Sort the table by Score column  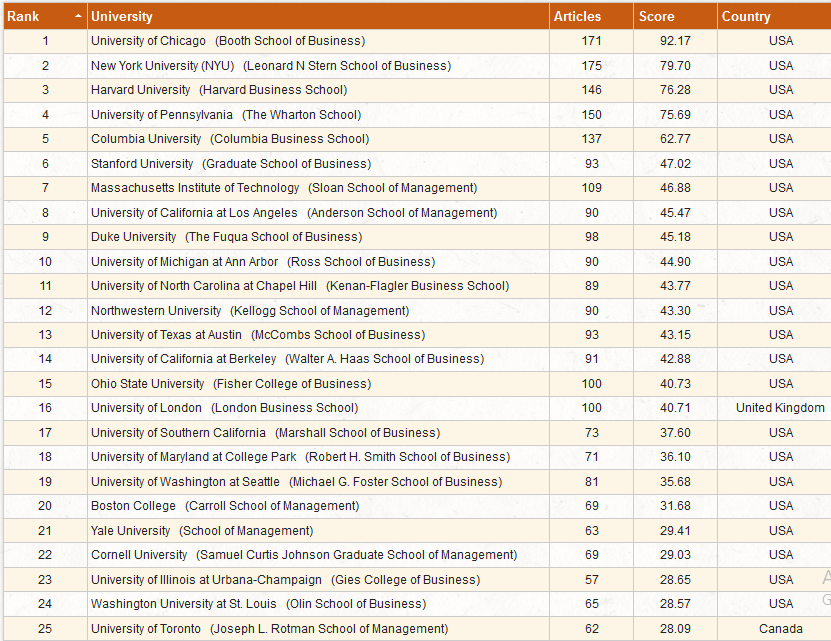click(x=656, y=16)
